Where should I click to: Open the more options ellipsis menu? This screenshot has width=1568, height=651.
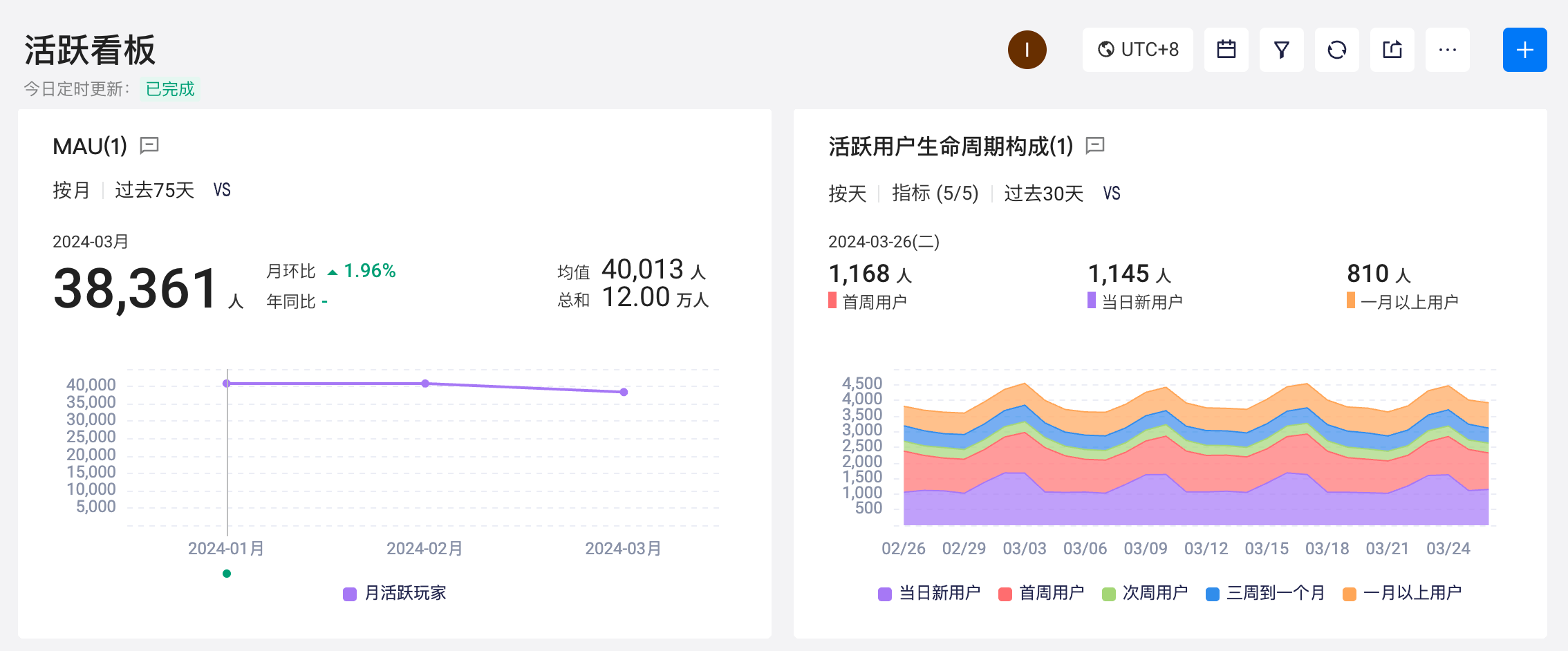pyautogui.click(x=1447, y=50)
